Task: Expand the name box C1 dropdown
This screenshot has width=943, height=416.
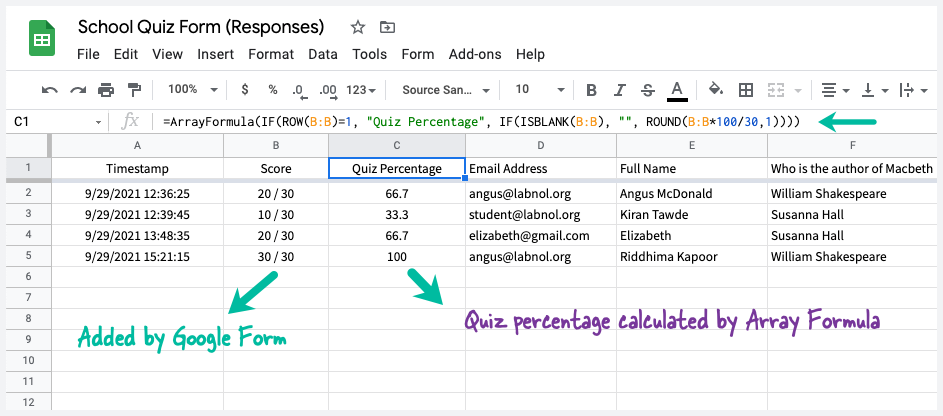Action: (x=98, y=123)
